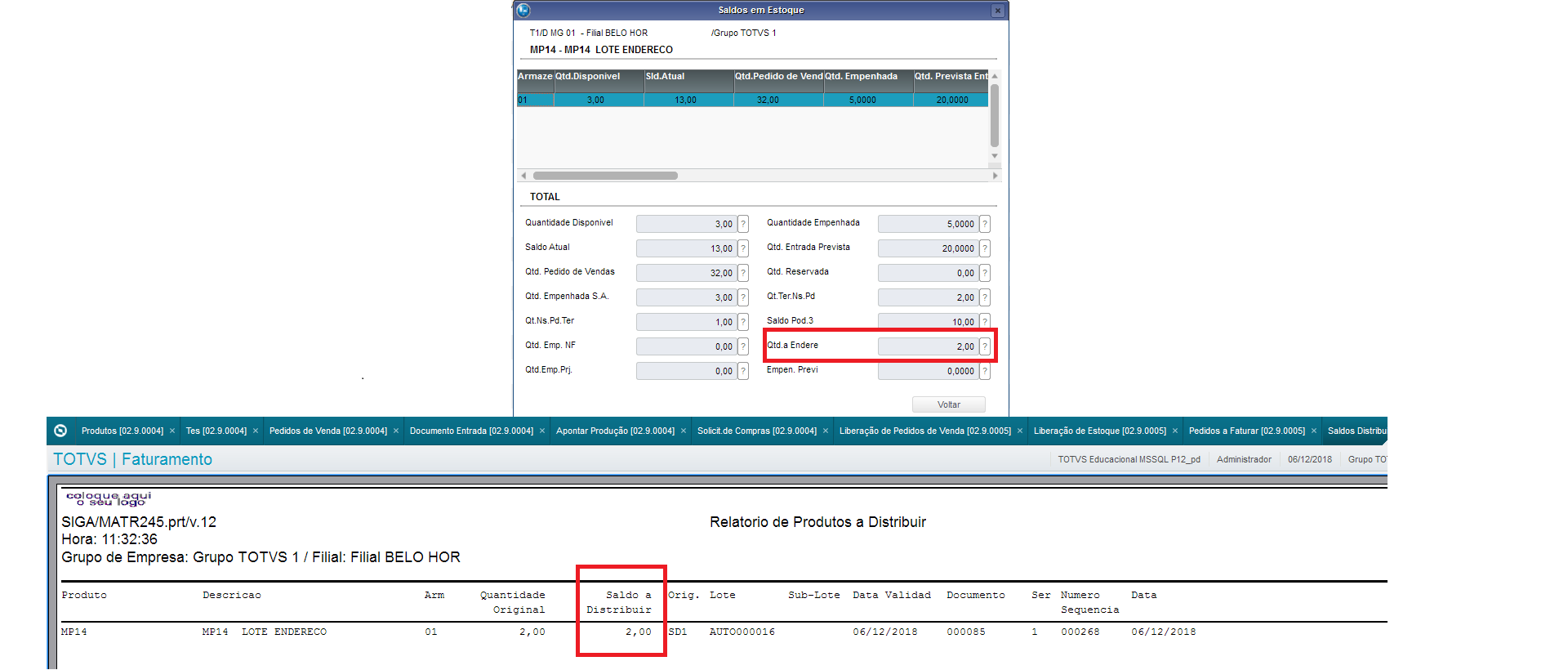The height and width of the screenshot is (670, 1568).
Task: Click help icon beside Qtd. Entrada Prevista field
Action: click(985, 248)
